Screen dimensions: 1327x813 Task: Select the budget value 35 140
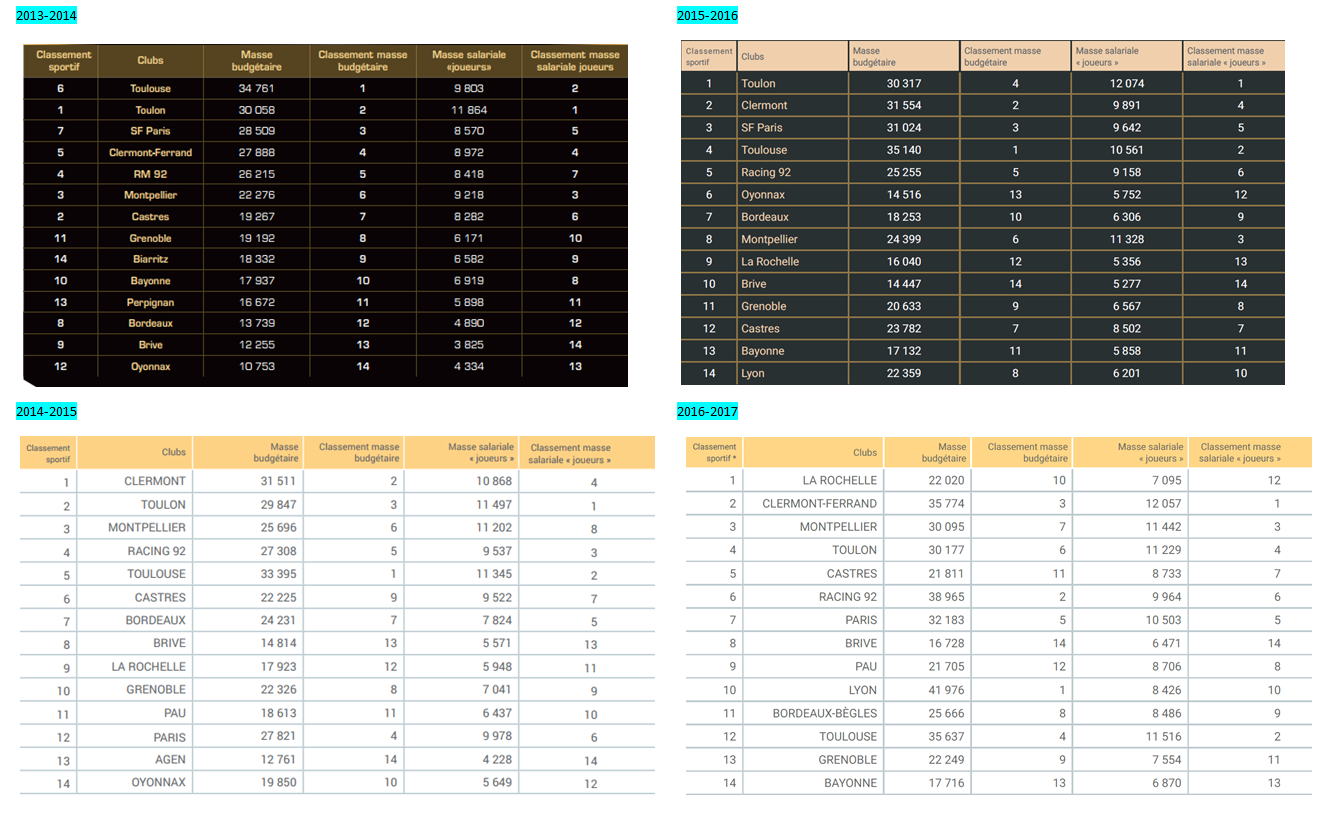coord(904,150)
